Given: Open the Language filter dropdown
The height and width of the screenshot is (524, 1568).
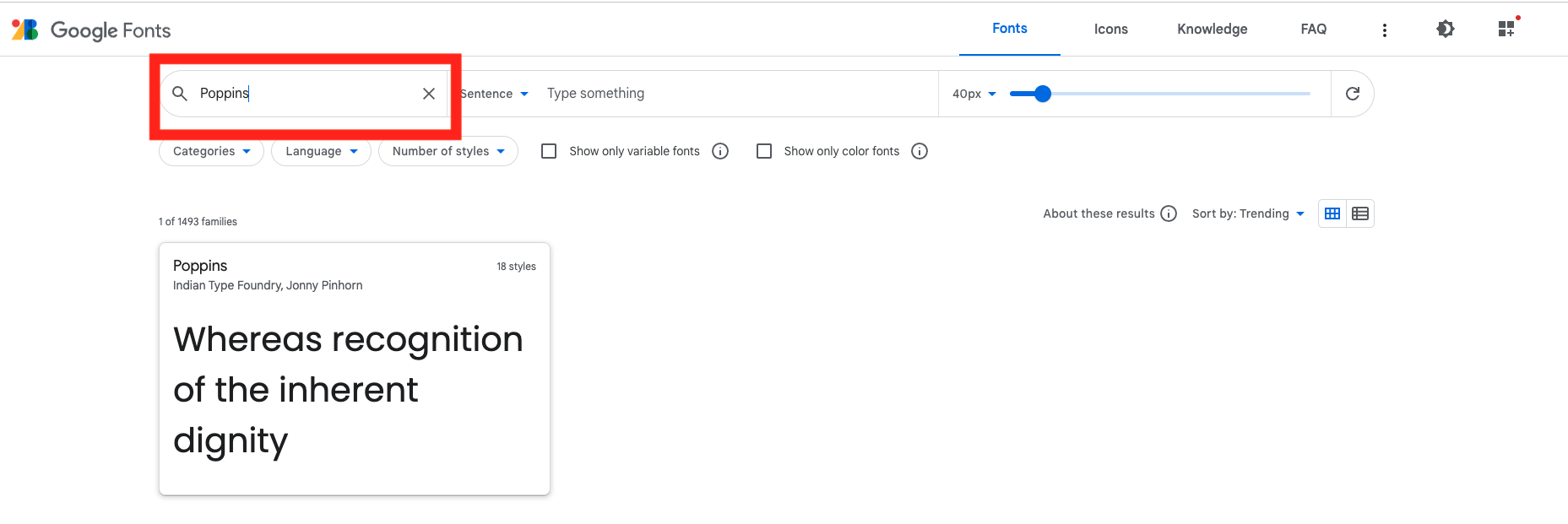Looking at the screenshot, I should 322,151.
